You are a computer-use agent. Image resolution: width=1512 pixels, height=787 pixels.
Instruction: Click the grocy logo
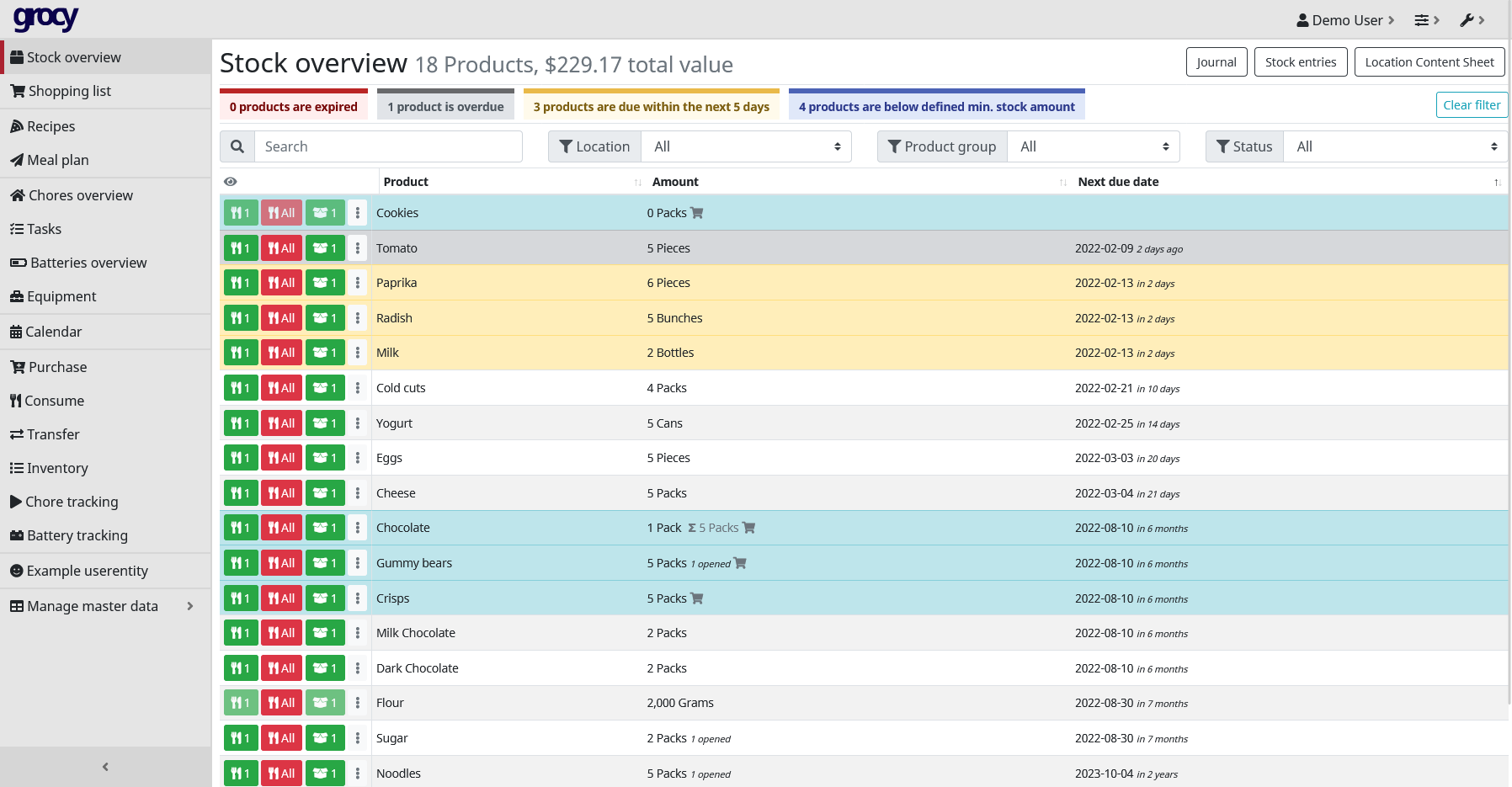46,19
